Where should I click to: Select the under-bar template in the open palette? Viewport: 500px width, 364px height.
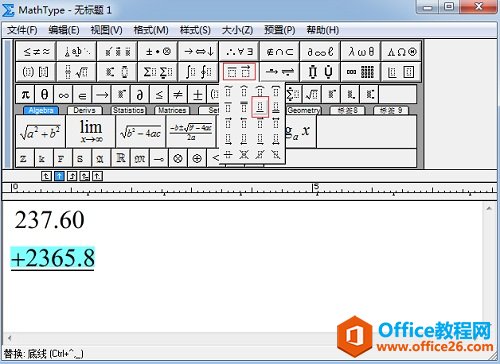click(x=260, y=107)
